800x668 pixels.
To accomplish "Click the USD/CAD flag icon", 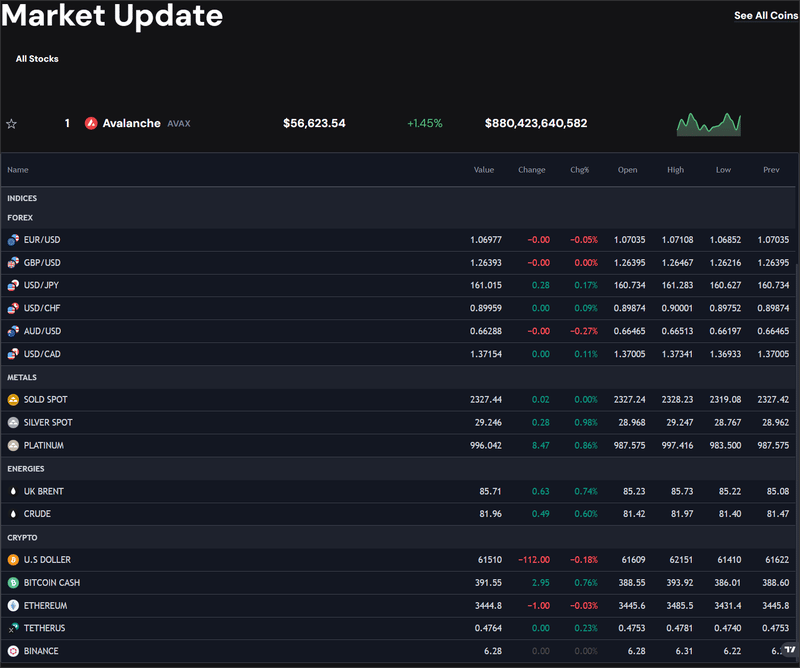I will tap(13, 354).
